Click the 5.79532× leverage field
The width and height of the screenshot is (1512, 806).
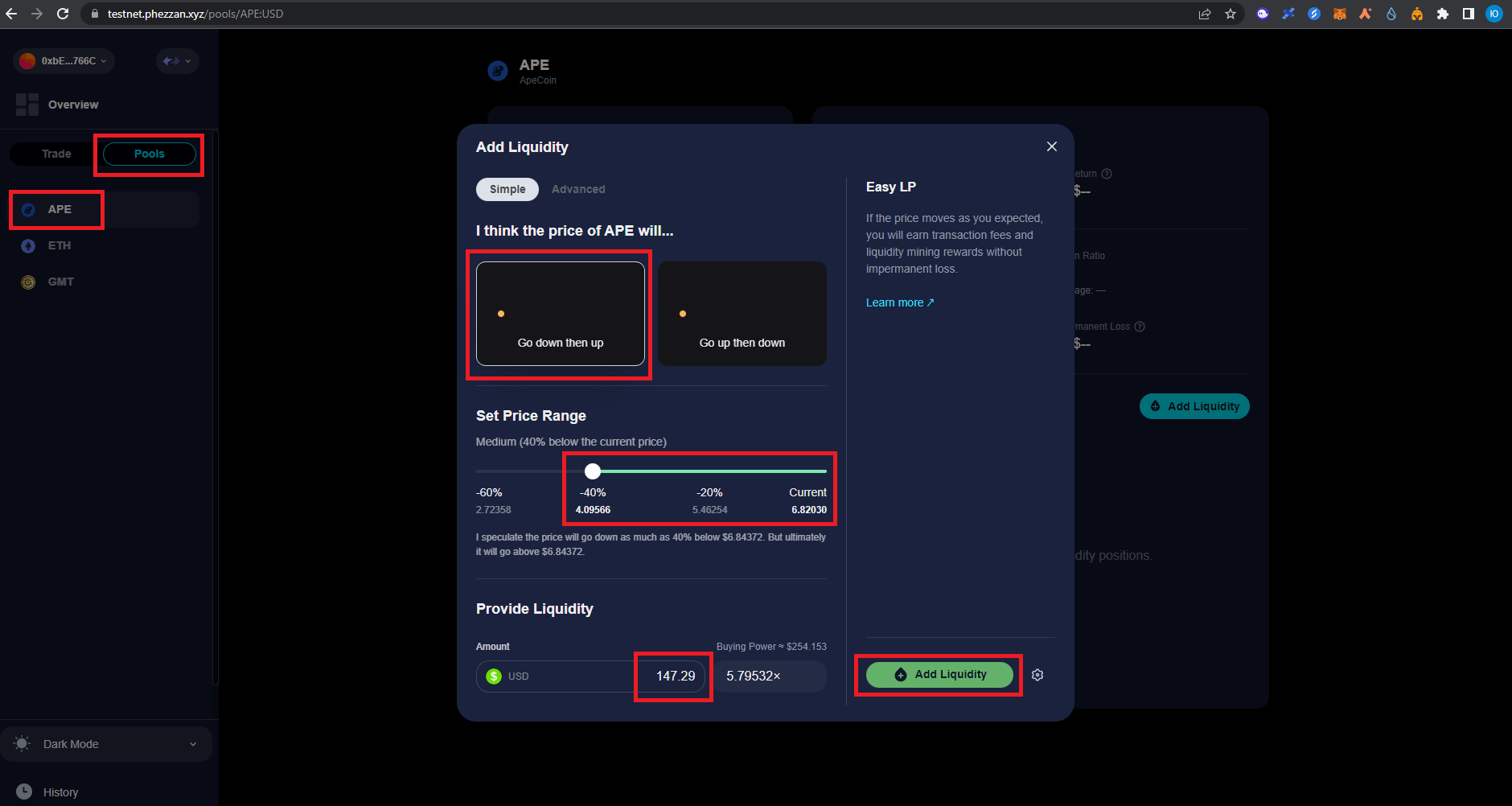[x=770, y=676]
